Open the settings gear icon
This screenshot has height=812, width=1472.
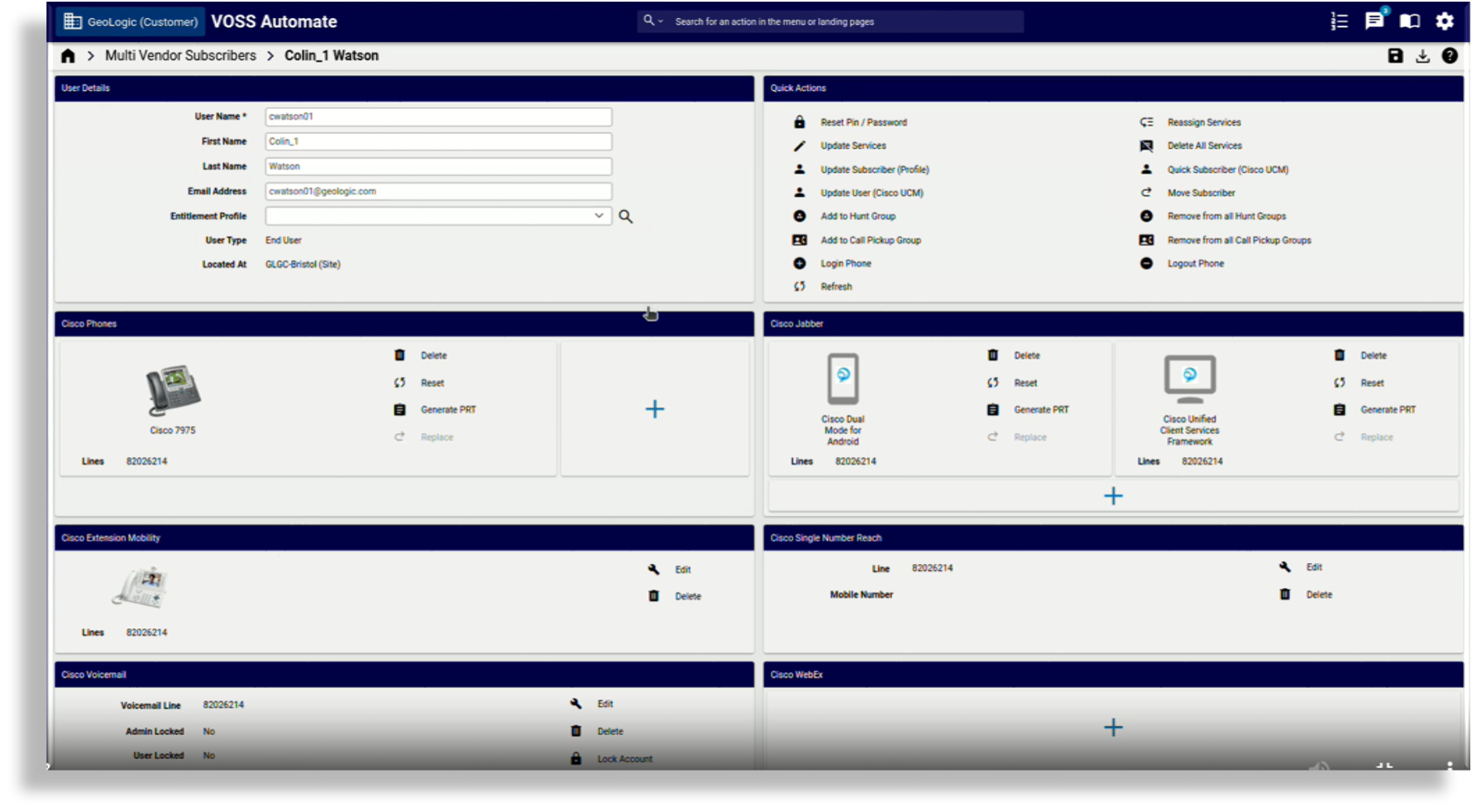pyautogui.click(x=1444, y=21)
